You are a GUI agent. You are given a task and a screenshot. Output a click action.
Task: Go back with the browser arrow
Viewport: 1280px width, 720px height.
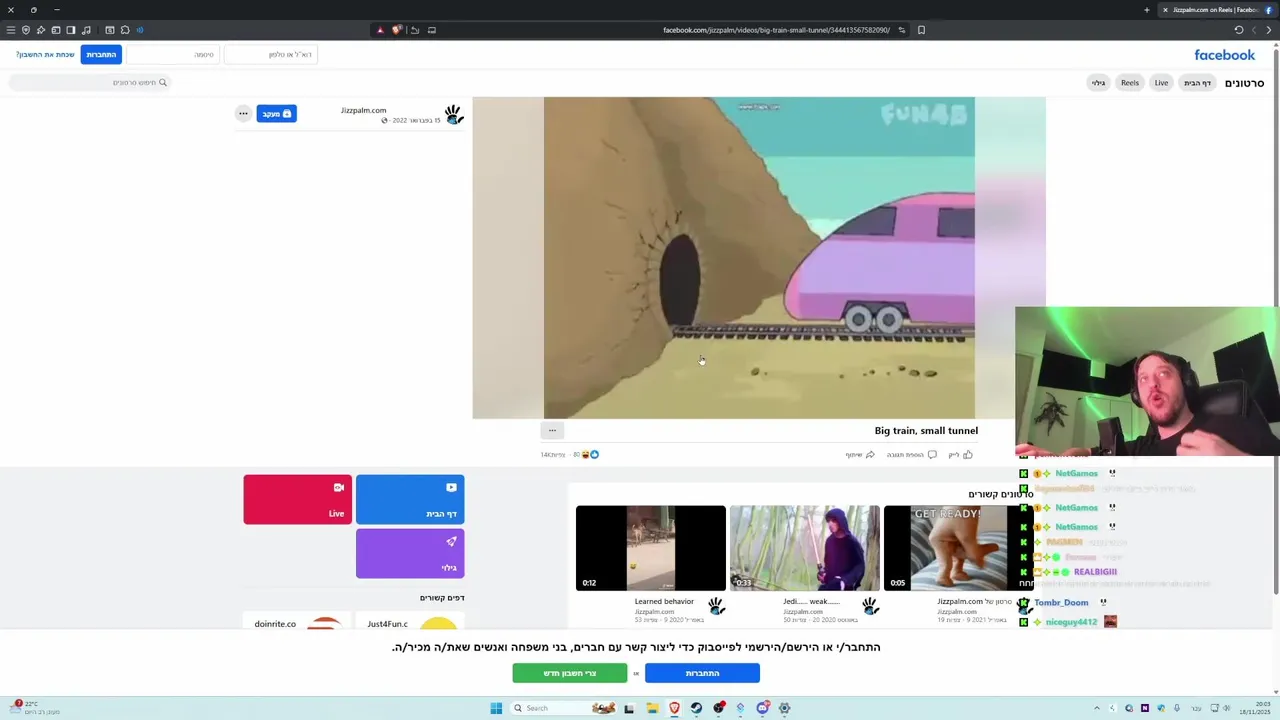(1271, 30)
